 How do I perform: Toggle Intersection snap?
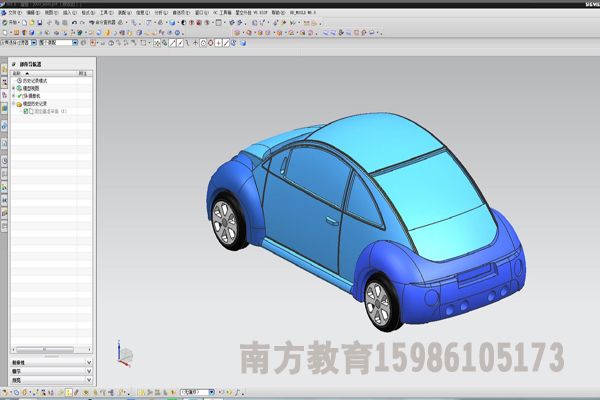click(196, 43)
